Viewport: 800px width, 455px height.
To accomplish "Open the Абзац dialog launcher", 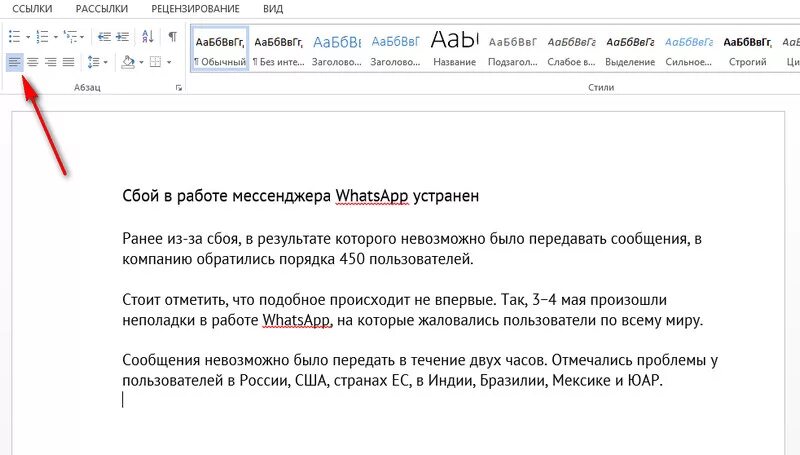I will [x=179, y=88].
